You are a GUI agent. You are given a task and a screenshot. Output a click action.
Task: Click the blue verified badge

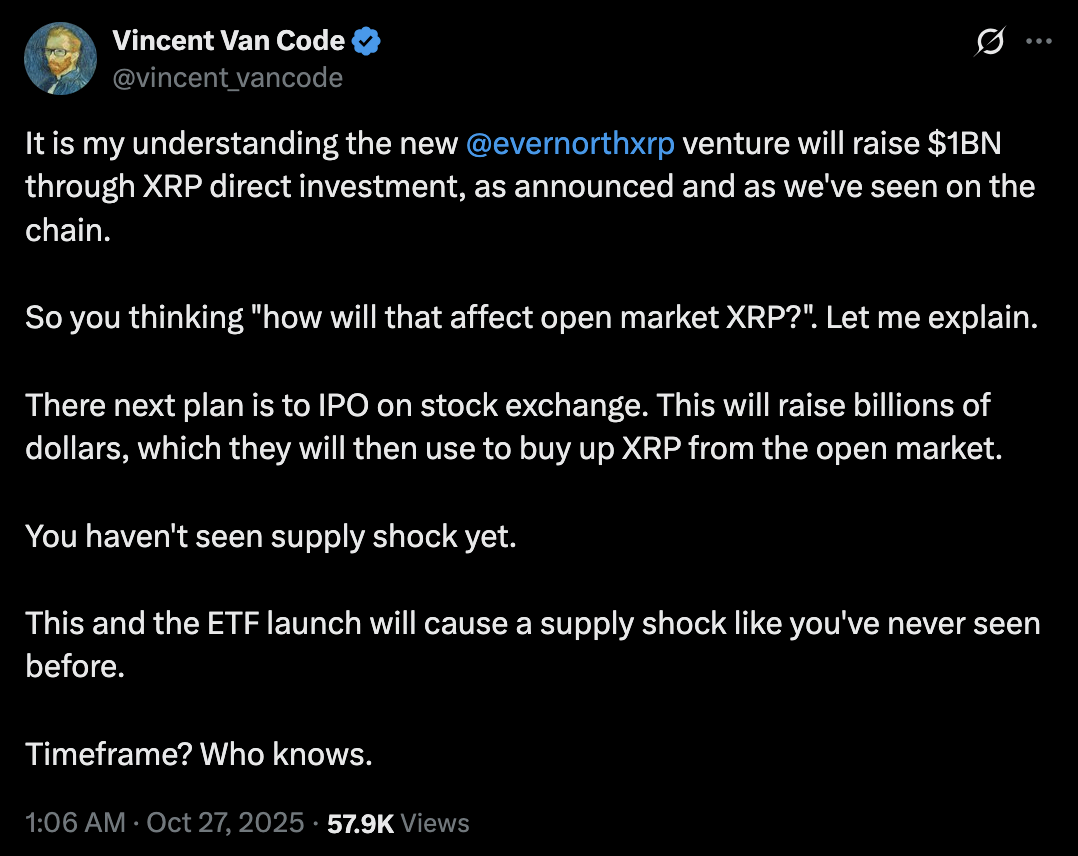click(366, 41)
